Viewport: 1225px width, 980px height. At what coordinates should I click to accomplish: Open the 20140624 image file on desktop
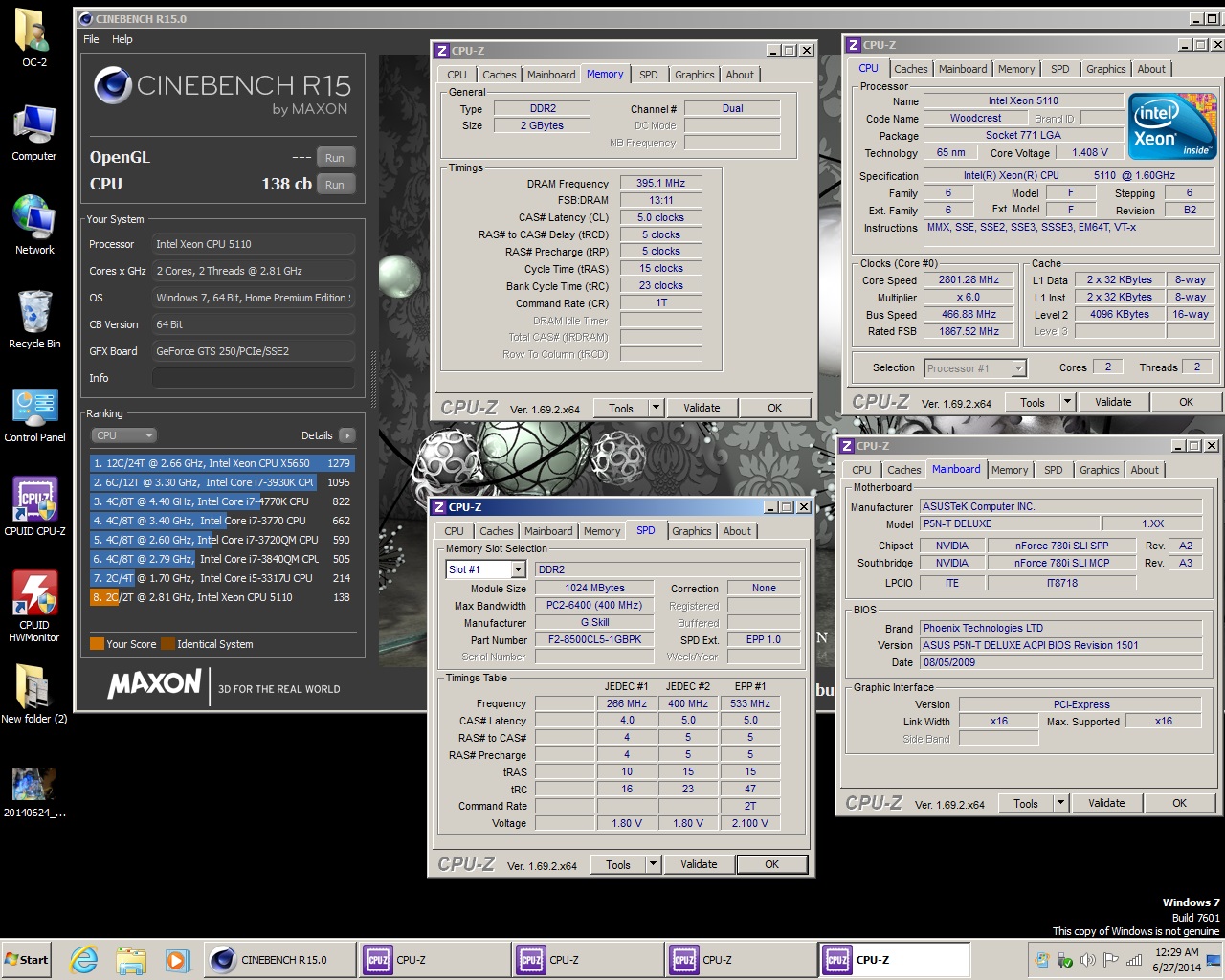[x=34, y=791]
